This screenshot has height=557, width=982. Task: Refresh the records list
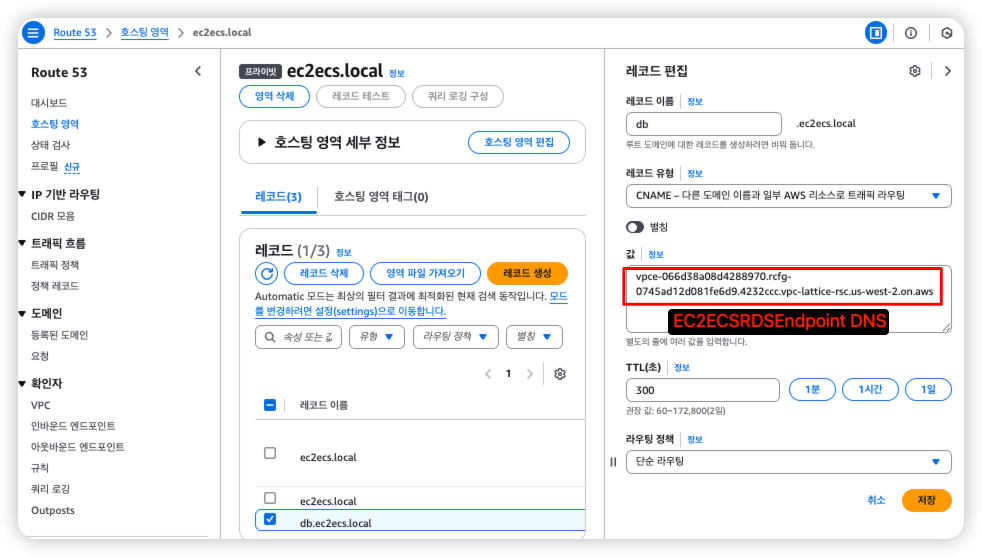click(x=267, y=273)
